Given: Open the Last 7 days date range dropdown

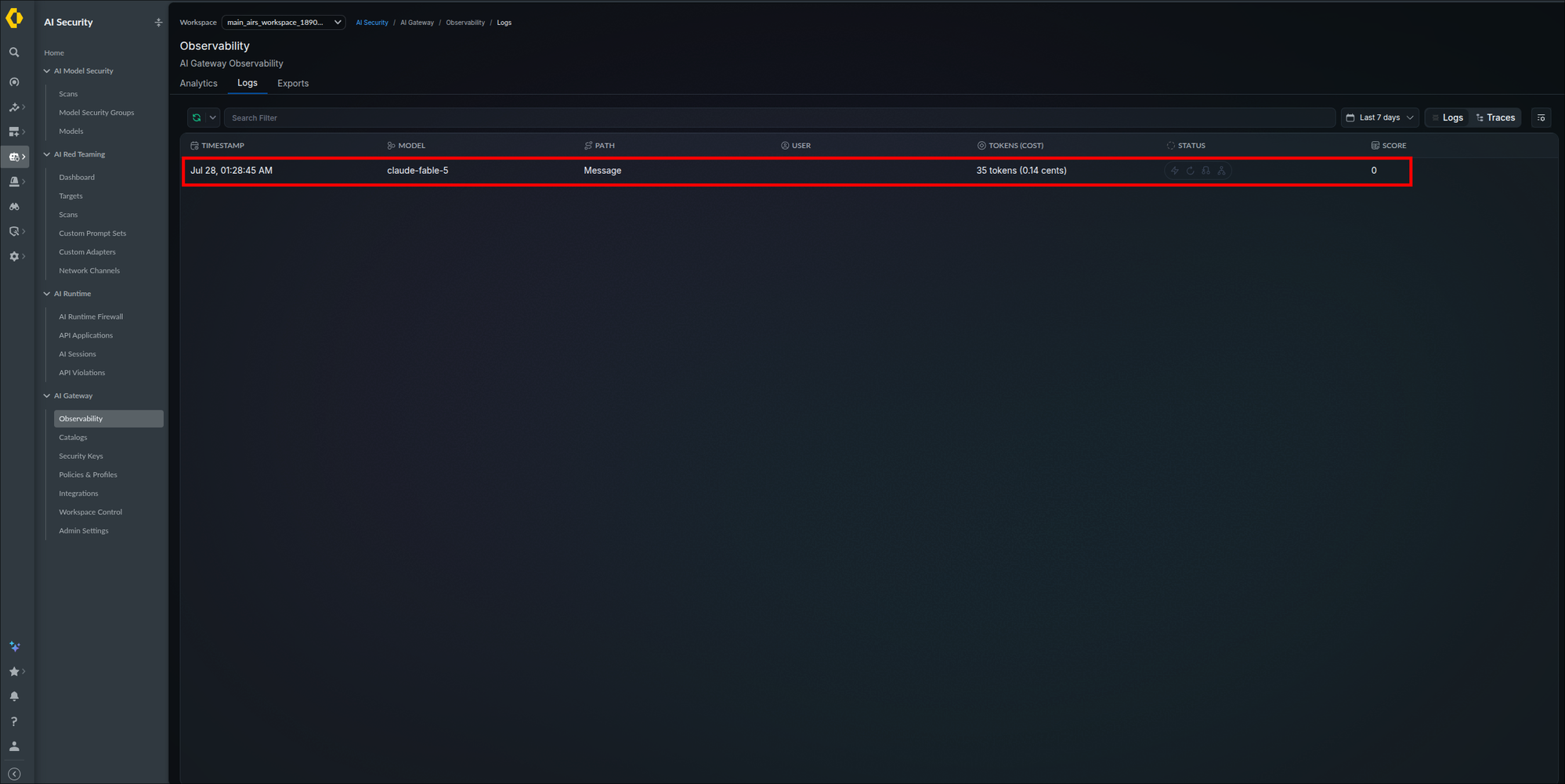Looking at the screenshot, I should coord(1379,117).
